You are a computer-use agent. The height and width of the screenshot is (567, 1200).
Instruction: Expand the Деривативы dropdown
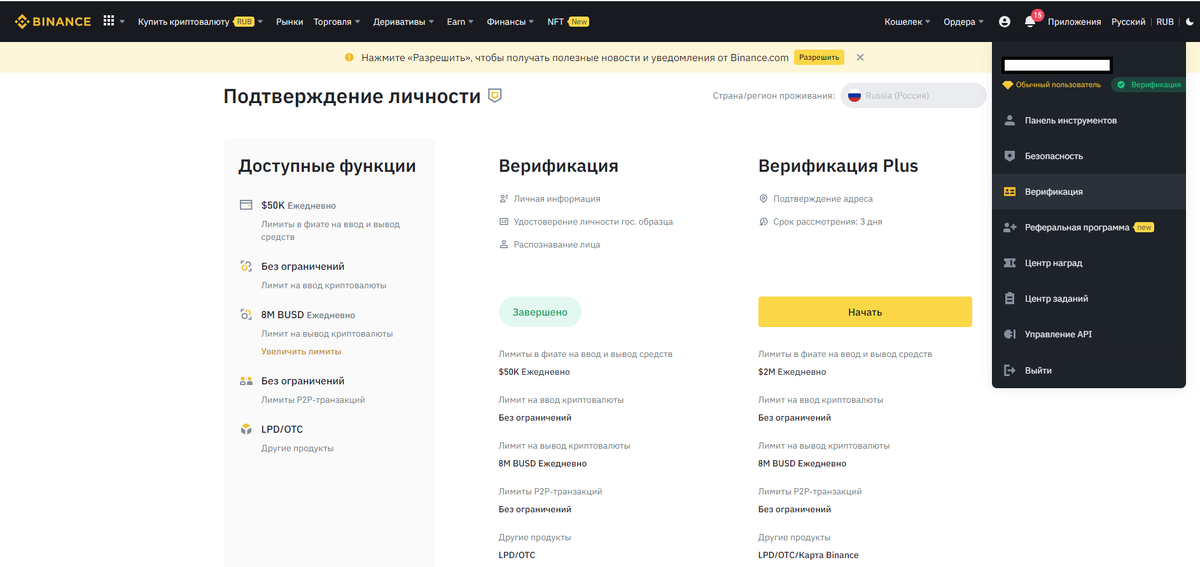tap(403, 21)
